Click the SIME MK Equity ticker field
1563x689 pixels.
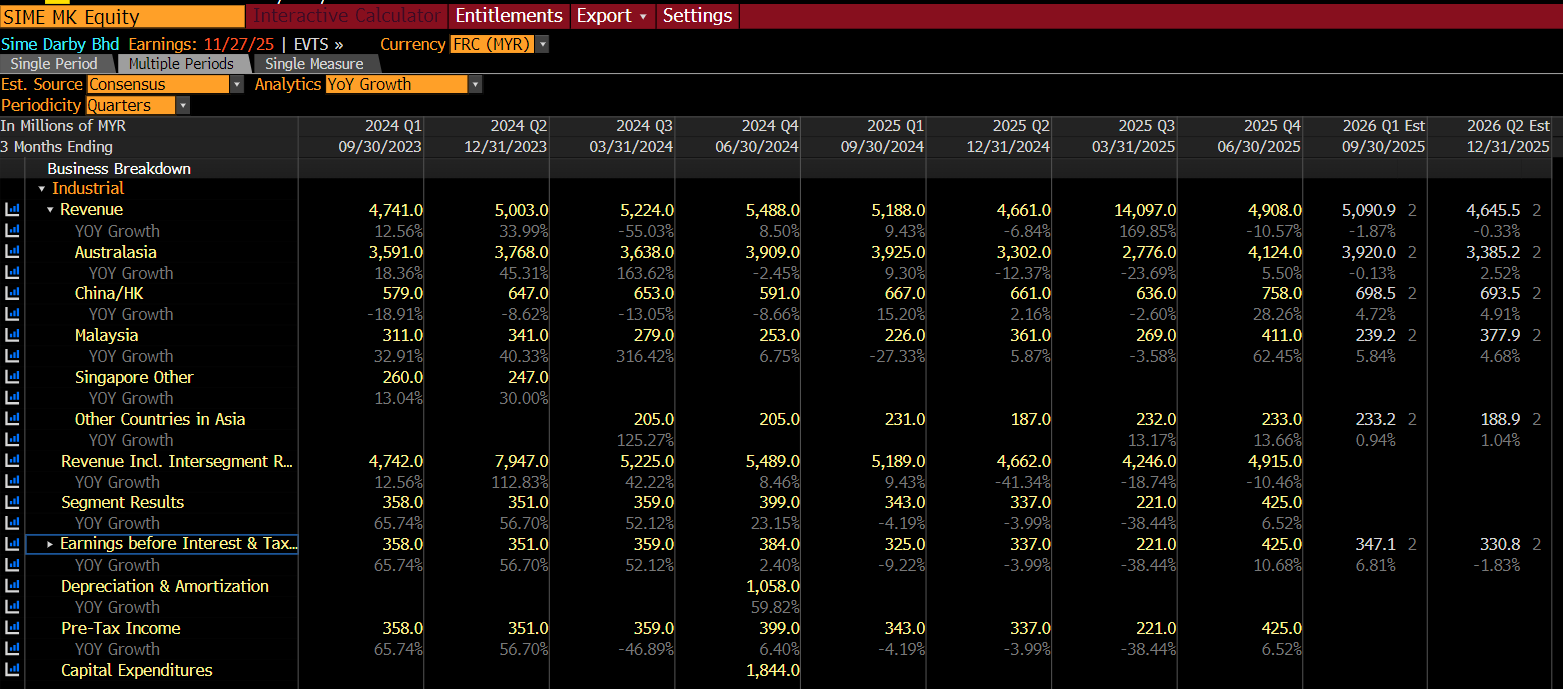(122, 16)
